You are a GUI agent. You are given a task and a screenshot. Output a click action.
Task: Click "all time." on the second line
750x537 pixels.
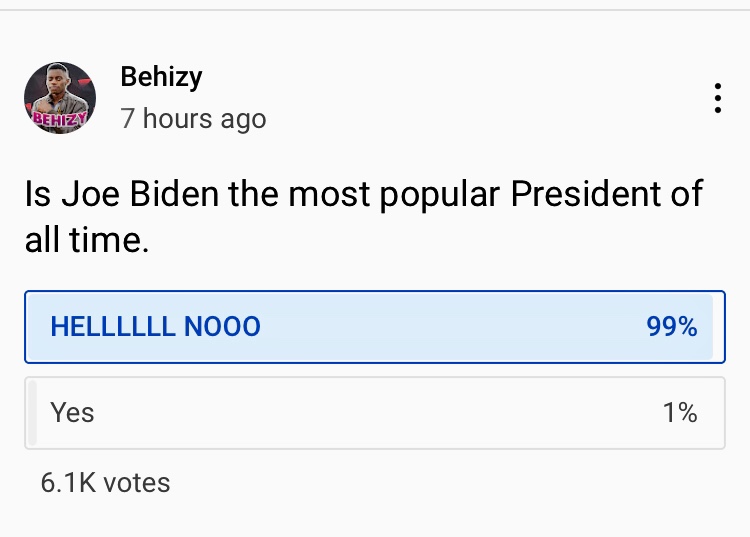pos(86,241)
